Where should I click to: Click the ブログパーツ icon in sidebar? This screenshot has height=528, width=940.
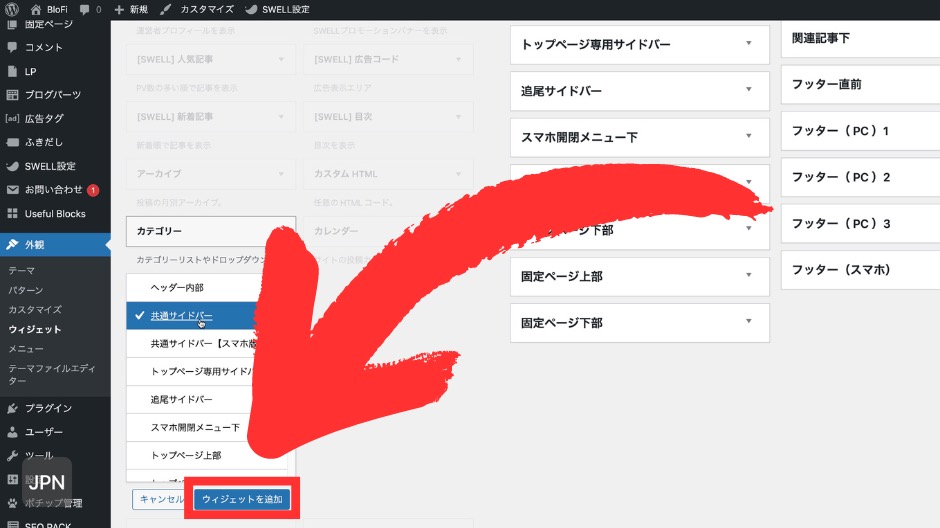click(12, 95)
